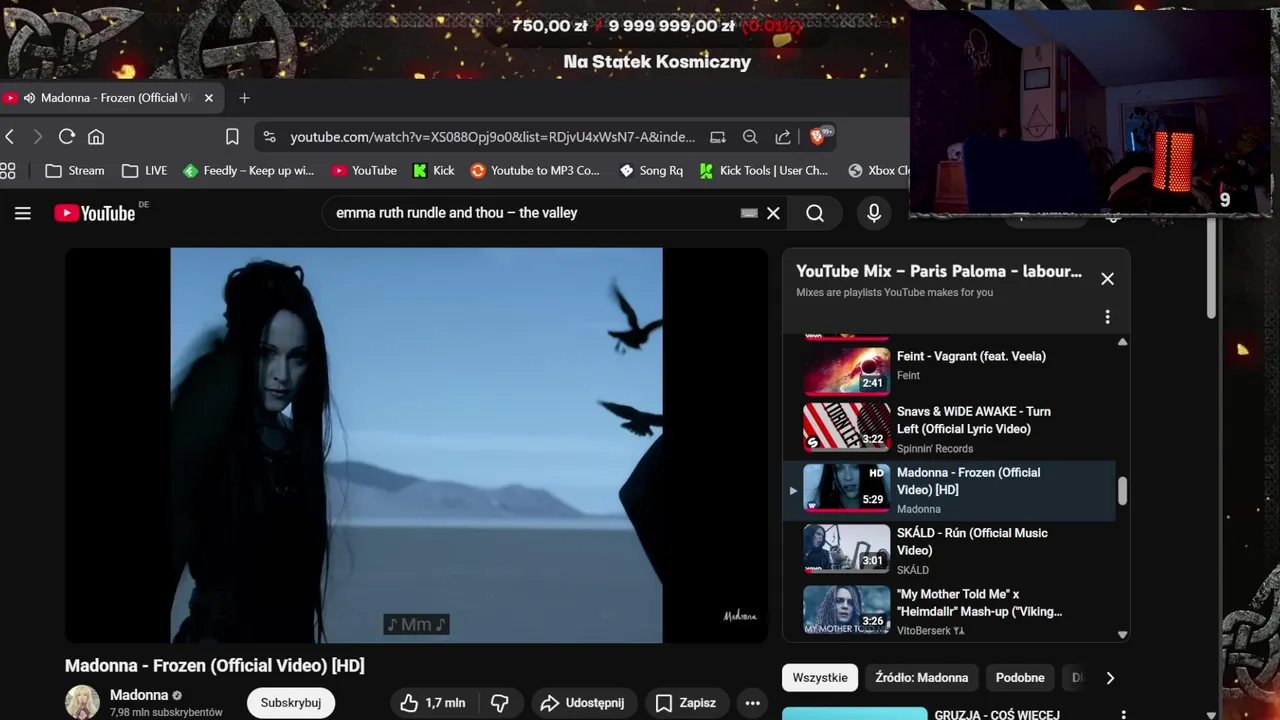Open options for GRUZJA - COŚ WIĘCEJ video
The width and height of the screenshot is (1280, 720).
coord(1123,714)
